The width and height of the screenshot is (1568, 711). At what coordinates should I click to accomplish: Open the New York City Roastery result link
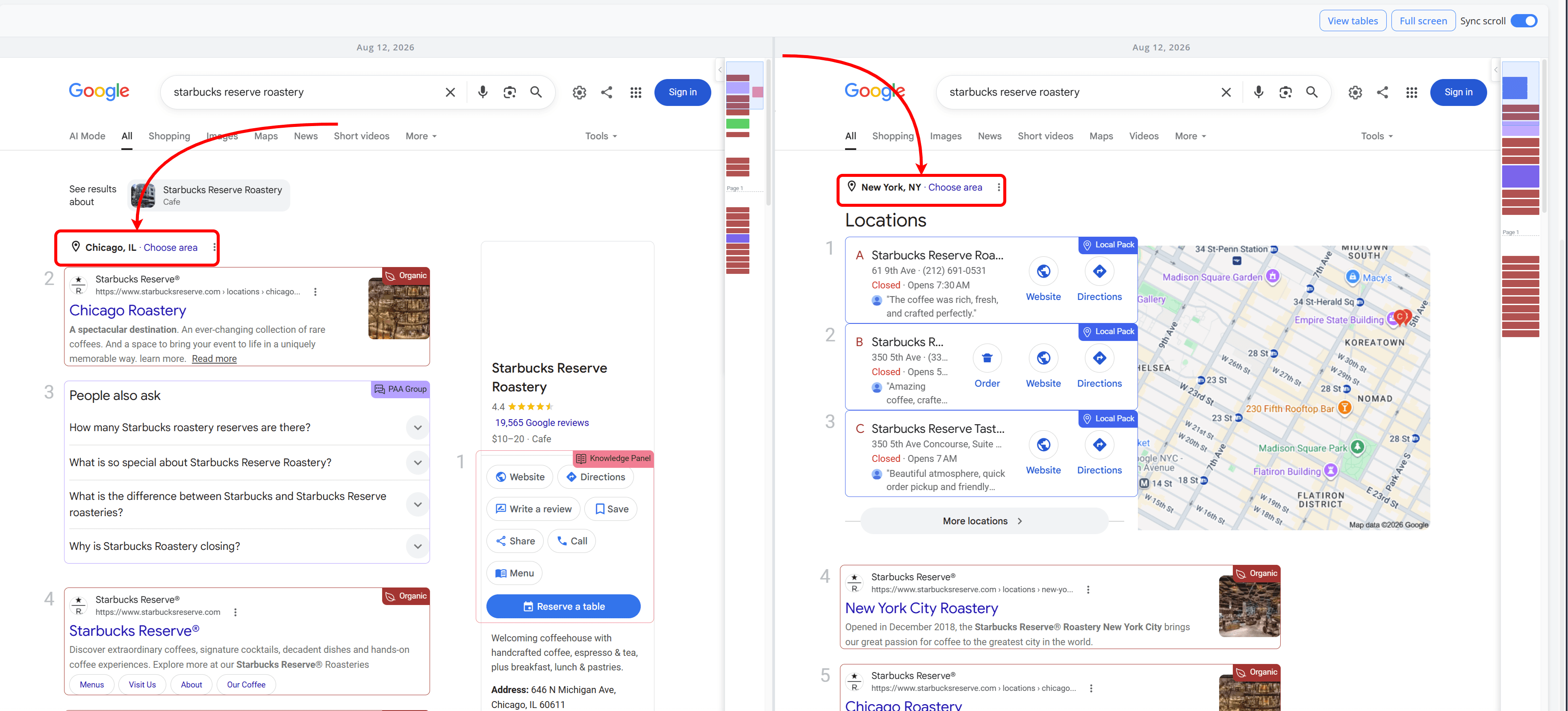921,608
